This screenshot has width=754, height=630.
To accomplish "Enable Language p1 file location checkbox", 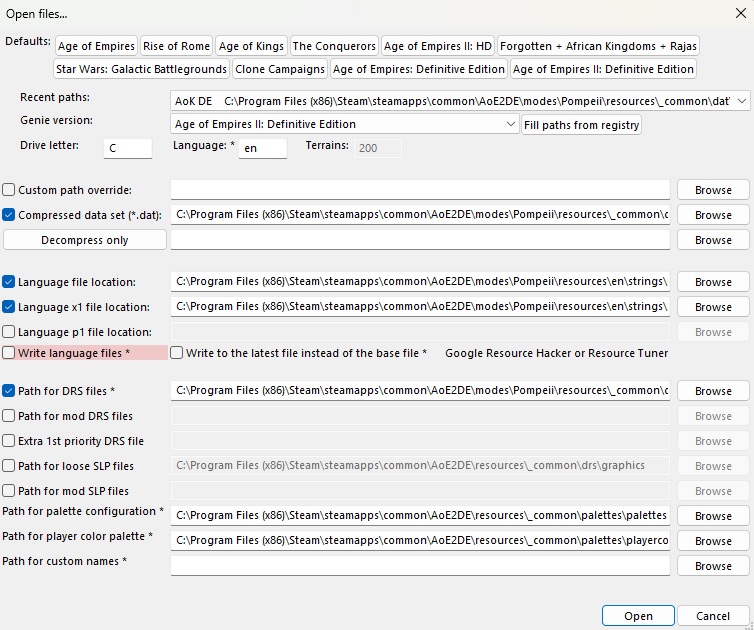I will click(x=8, y=332).
